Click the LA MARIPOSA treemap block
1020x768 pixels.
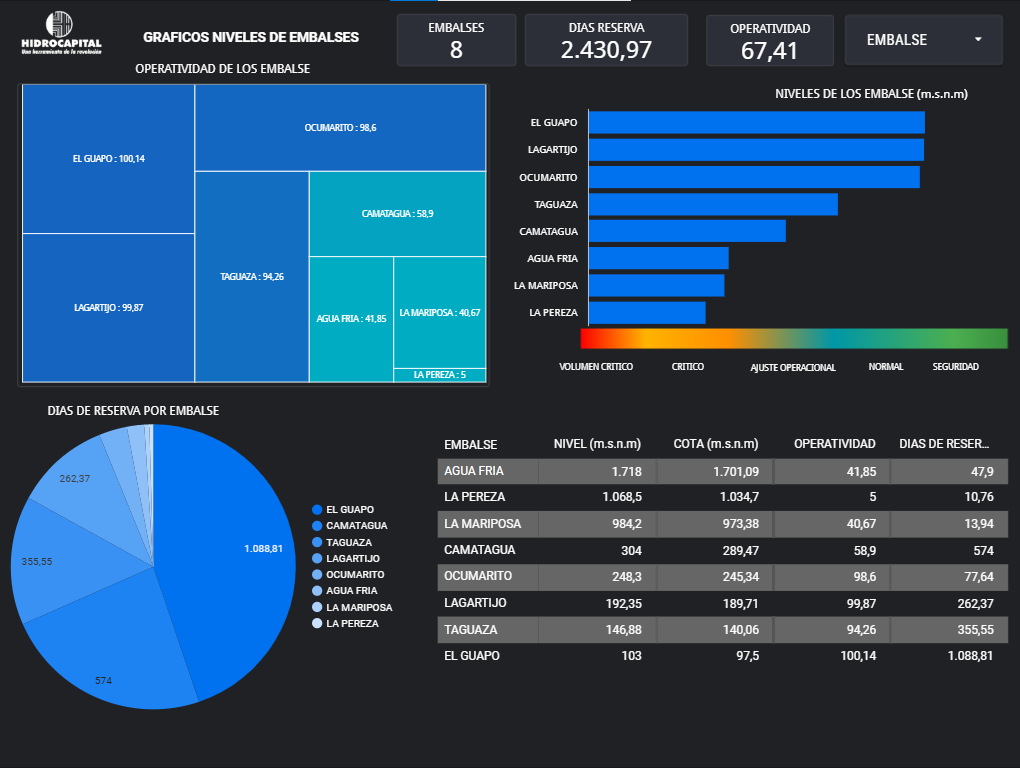coord(439,312)
